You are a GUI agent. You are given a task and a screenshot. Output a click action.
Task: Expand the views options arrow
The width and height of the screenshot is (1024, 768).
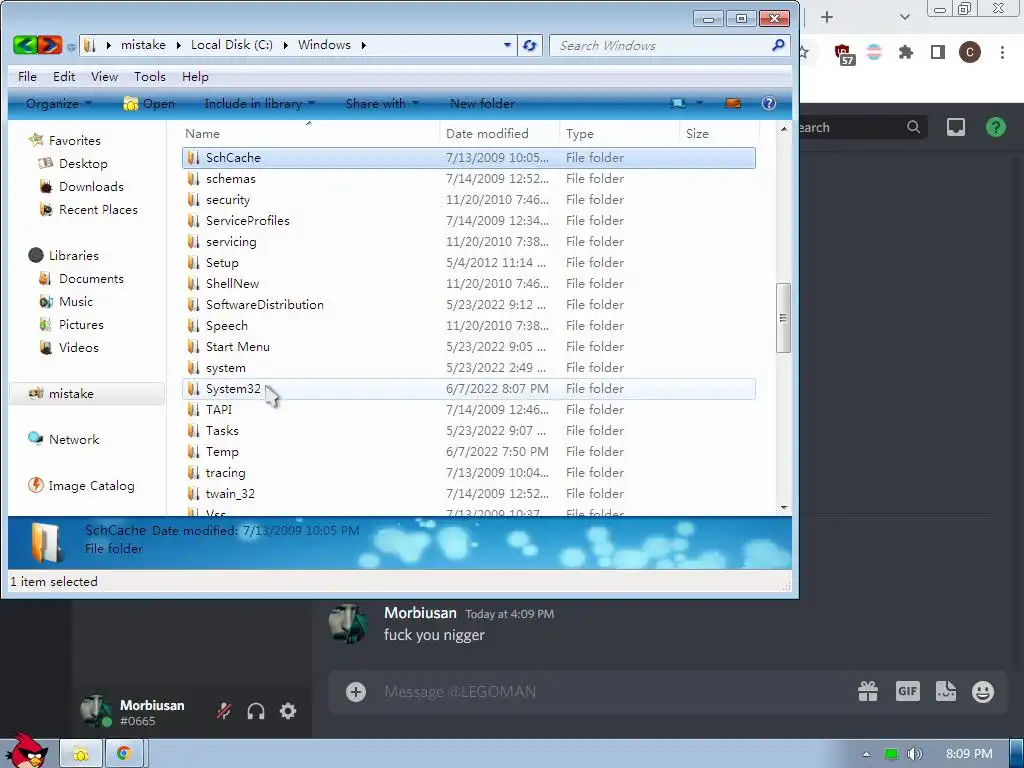[699, 103]
